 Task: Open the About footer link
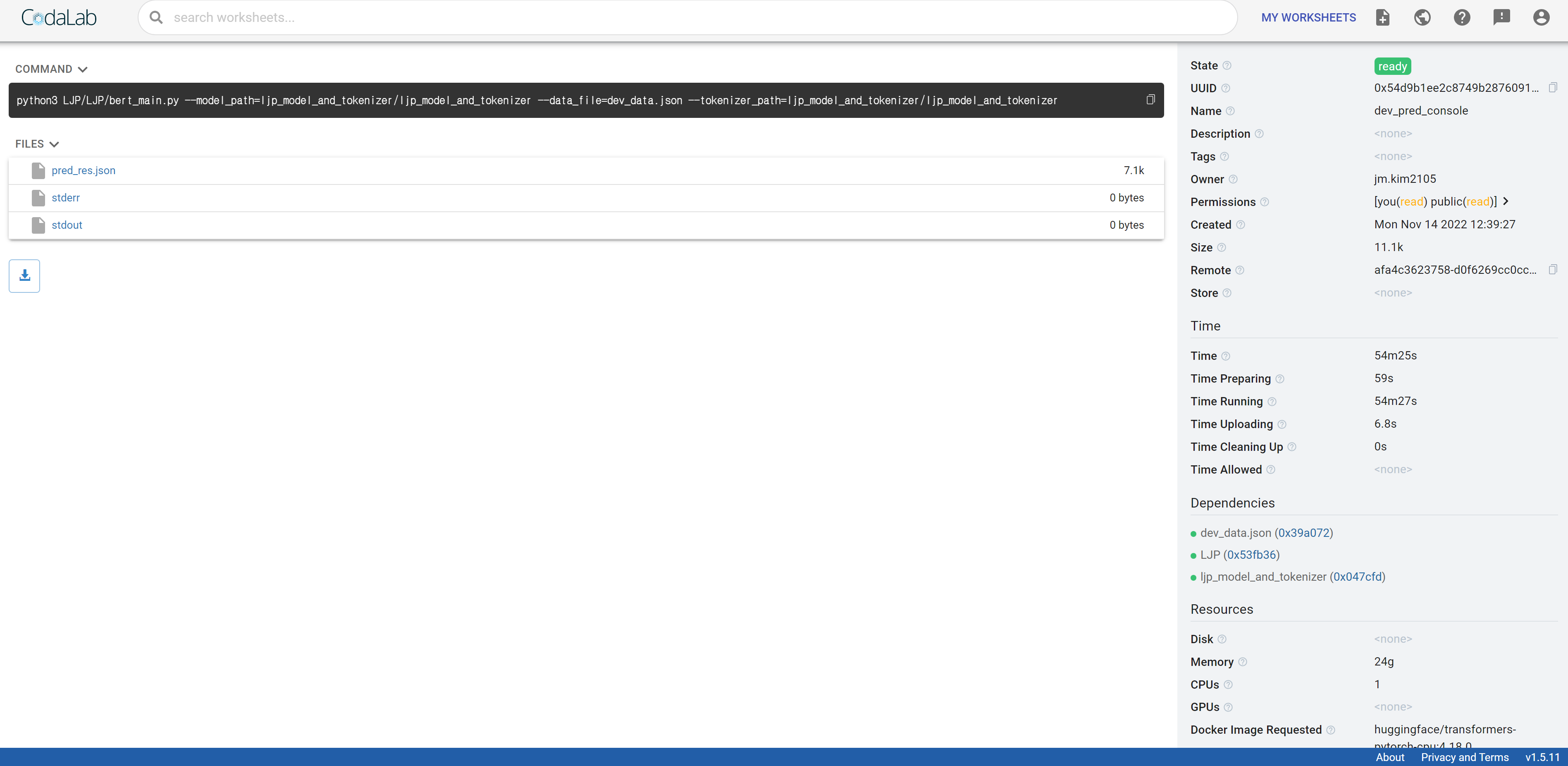[1390, 757]
